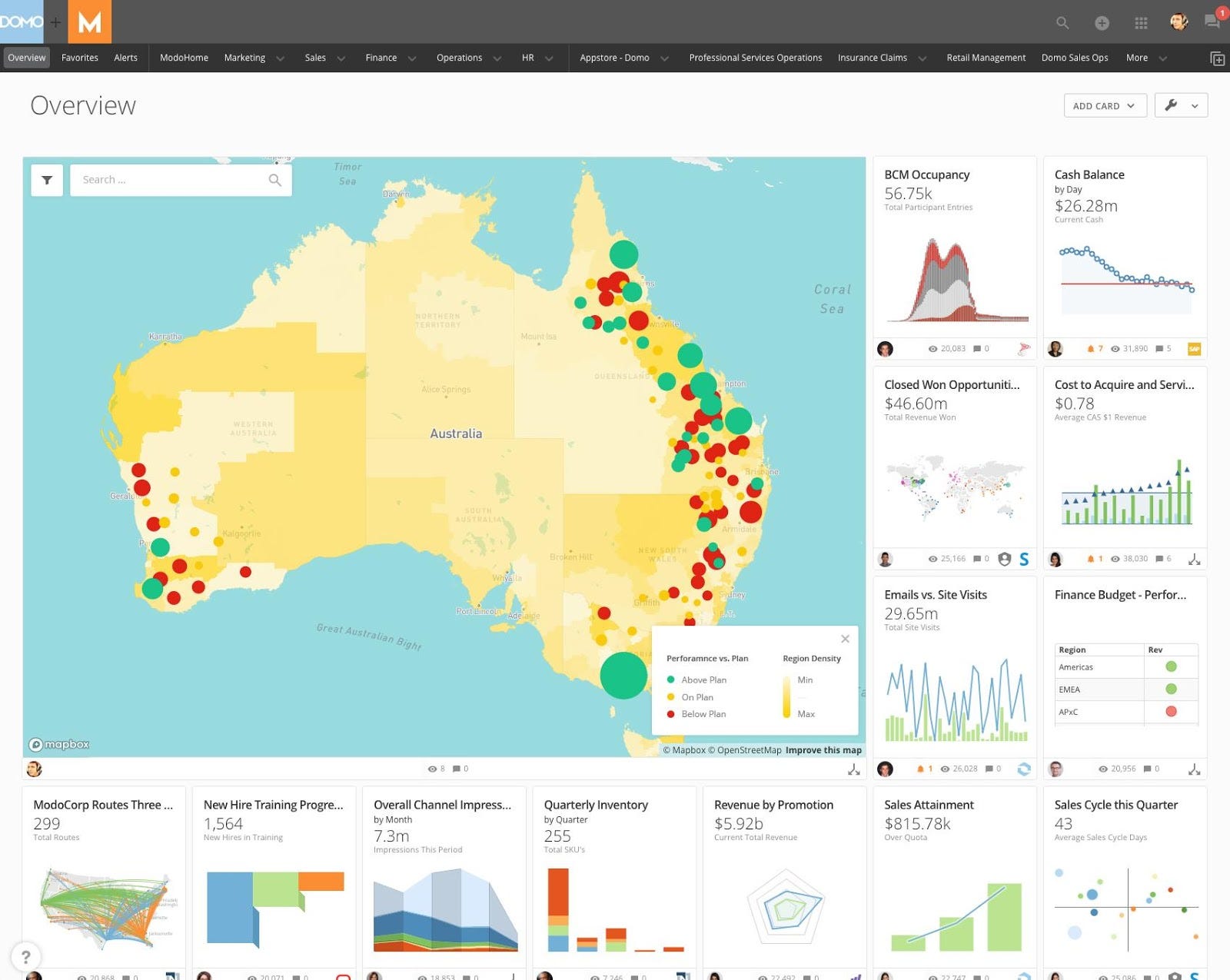Expand the Sales menu chevron
The width and height of the screenshot is (1230, 980).
click(x=341, y=58)
